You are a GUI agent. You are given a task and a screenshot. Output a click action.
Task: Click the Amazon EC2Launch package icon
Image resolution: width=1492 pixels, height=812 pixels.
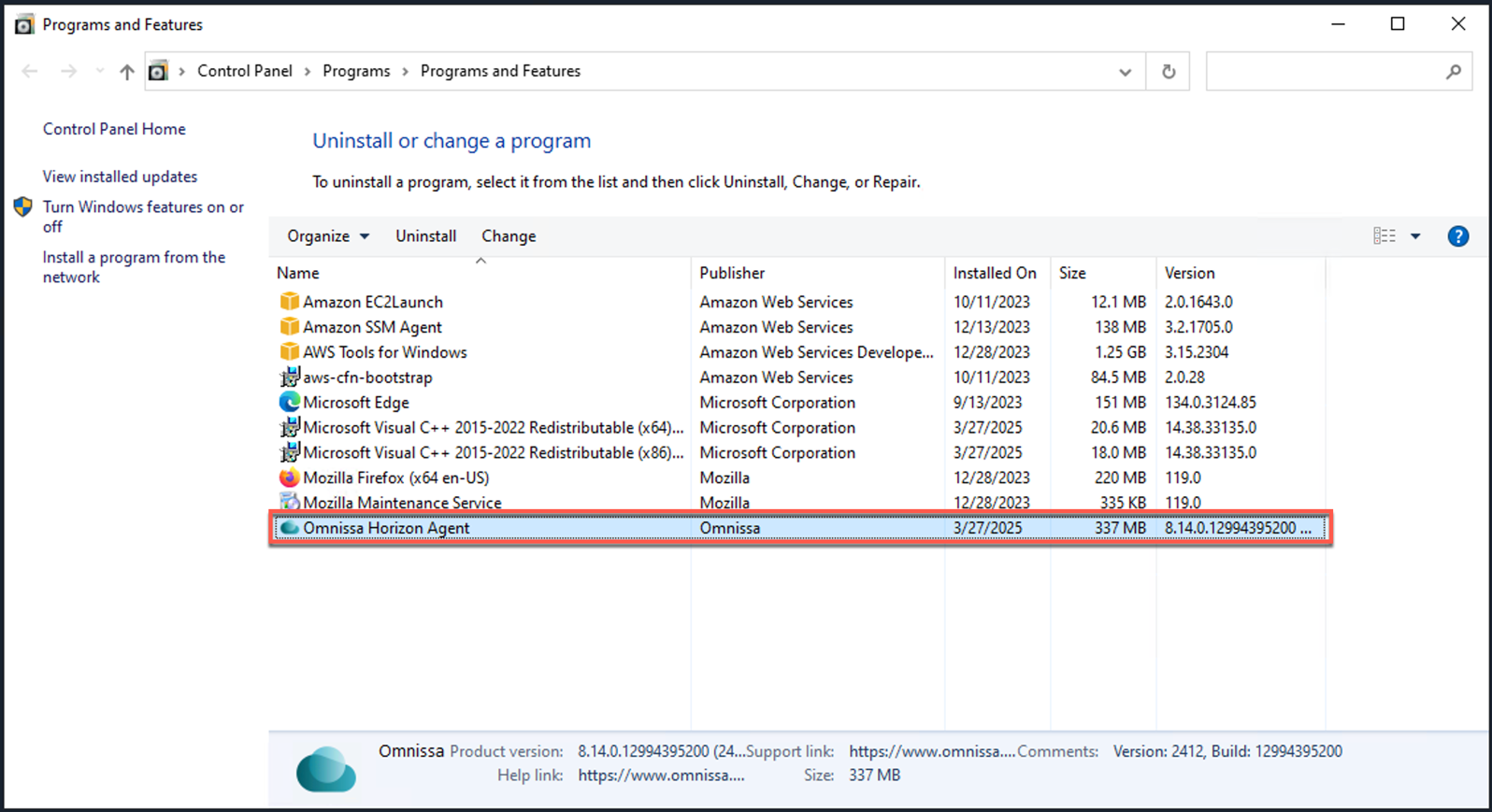290,302
